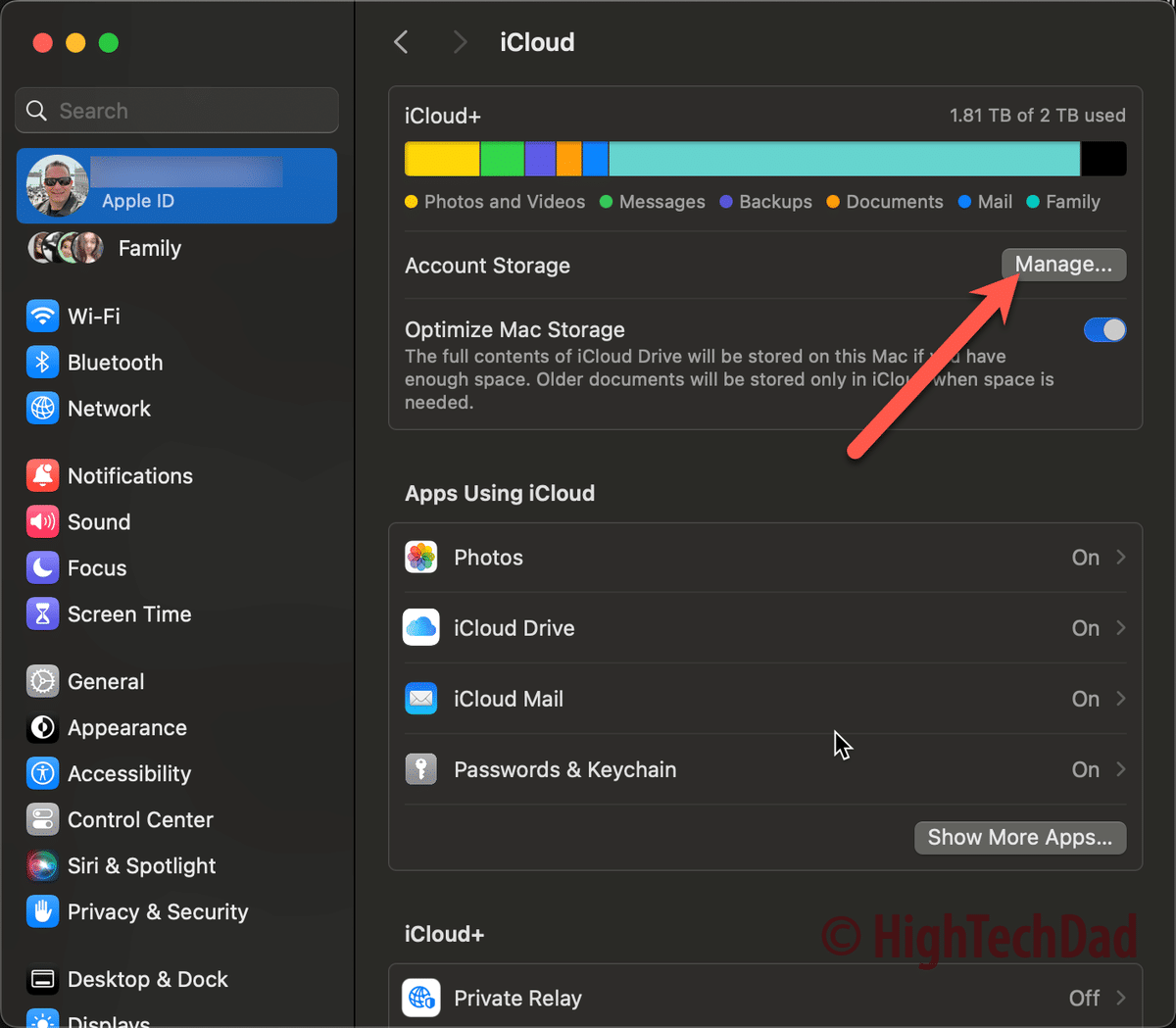Click inside the Search field
1176x1028 pixels.
[176, 110]
